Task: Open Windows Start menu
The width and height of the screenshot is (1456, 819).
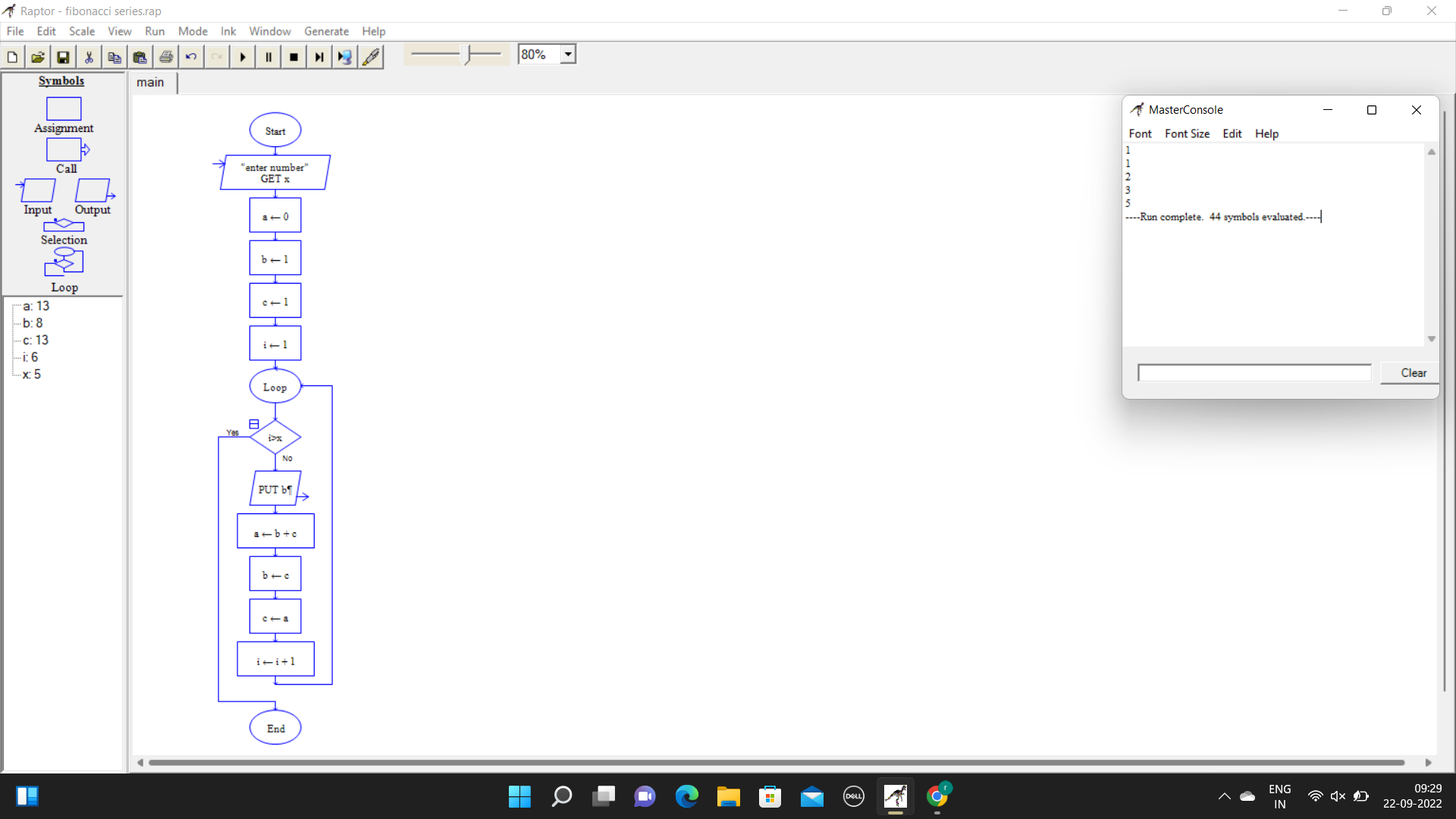Action: coord(519,796)
